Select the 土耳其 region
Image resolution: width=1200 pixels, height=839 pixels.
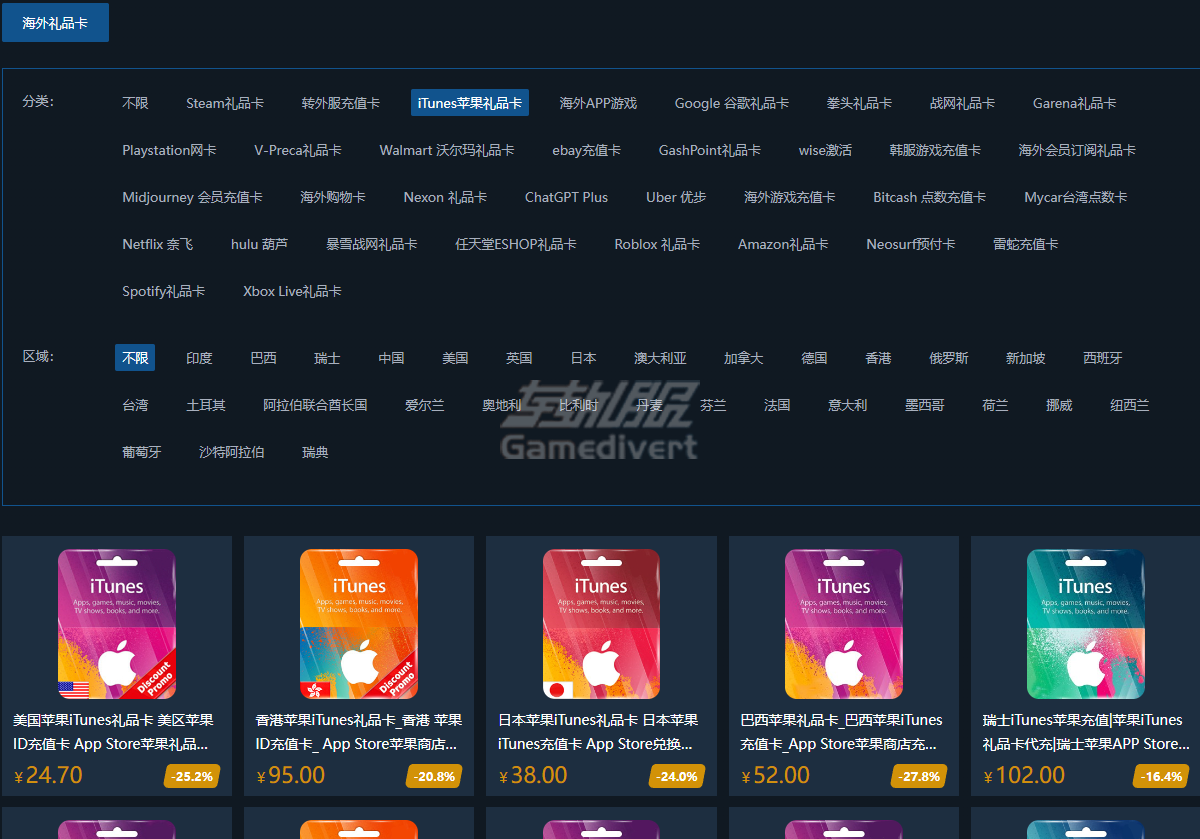206,405
